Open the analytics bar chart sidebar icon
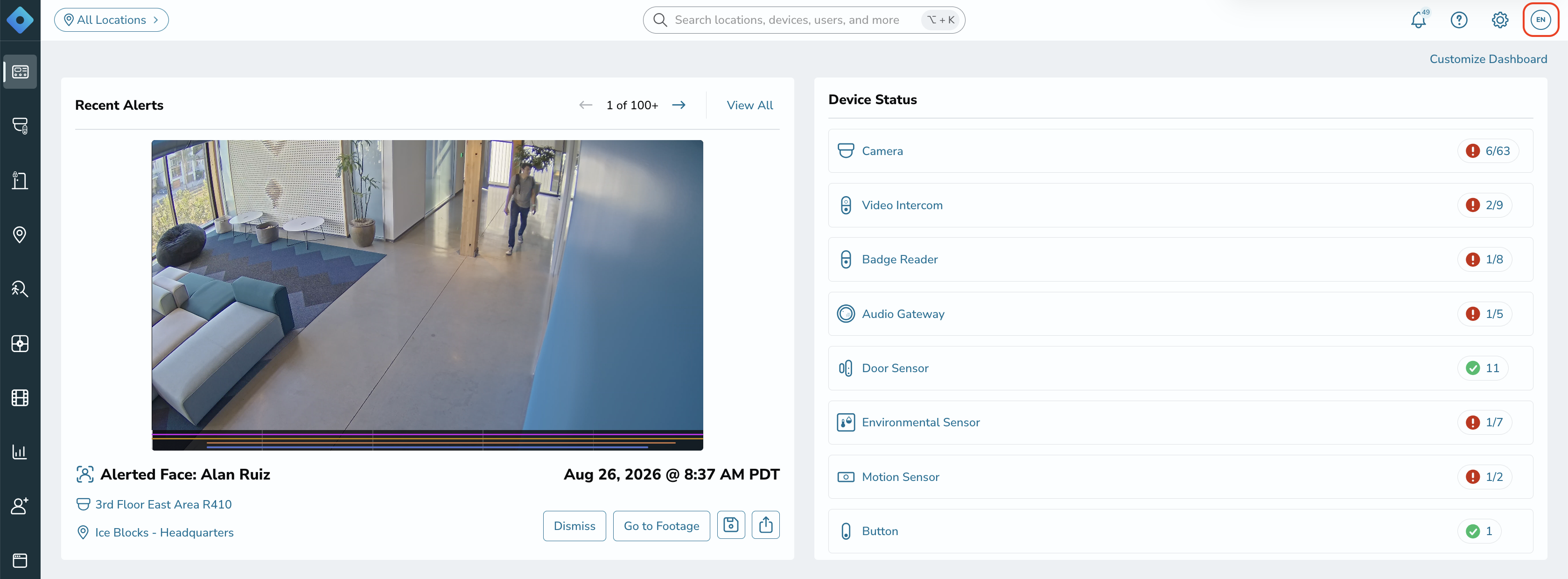 [20, 452]
